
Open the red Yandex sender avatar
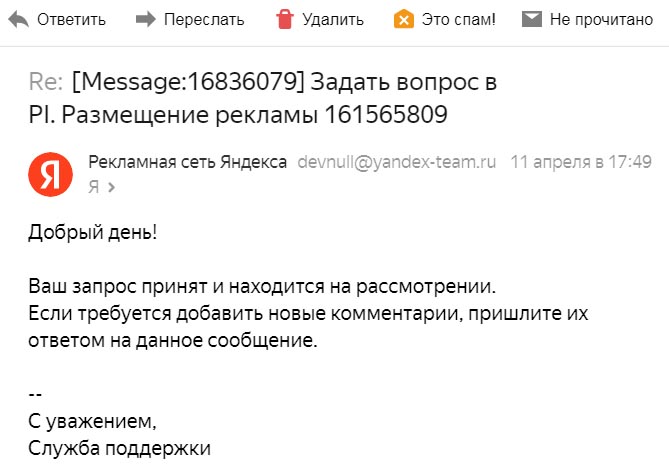point(50,174)
